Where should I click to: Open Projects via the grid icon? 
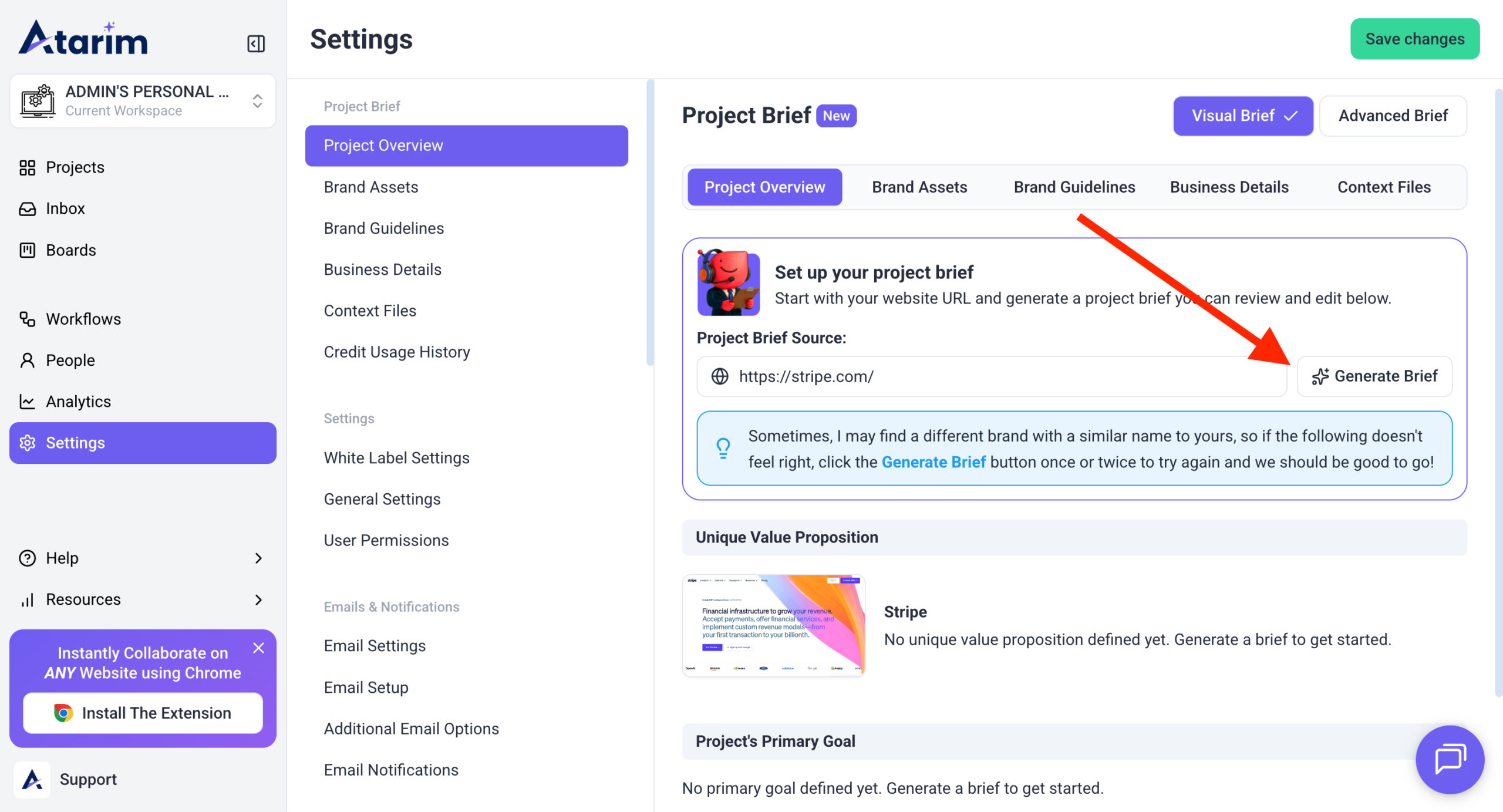pyautogui.click(x=27, y=167)
